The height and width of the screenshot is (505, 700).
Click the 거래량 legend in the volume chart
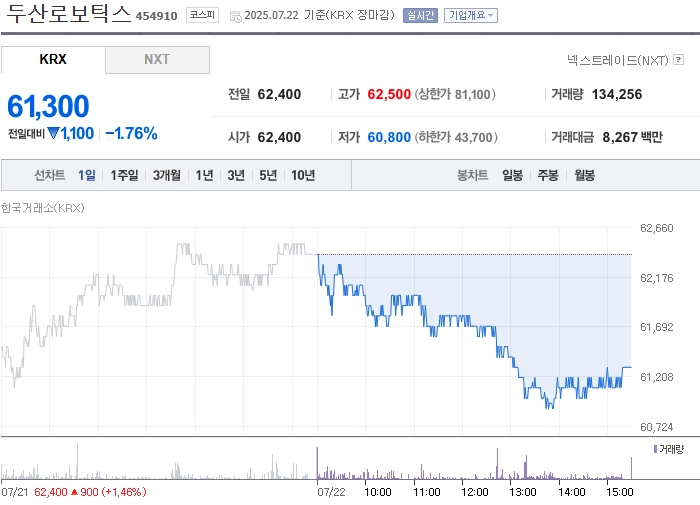(x=668, y=449)
